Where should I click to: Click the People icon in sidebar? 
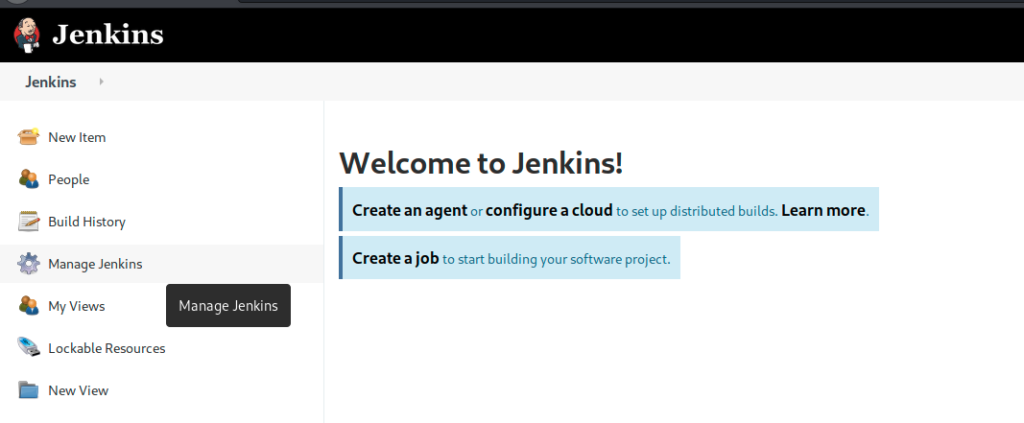pos(28,179)
